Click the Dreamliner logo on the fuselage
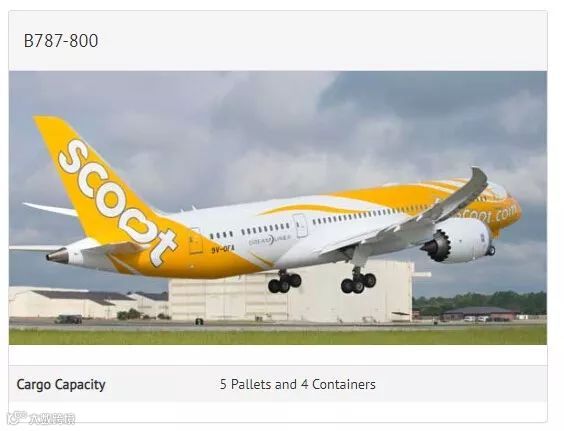The height and width of the screenshot is (431, 564). [270, 240]
